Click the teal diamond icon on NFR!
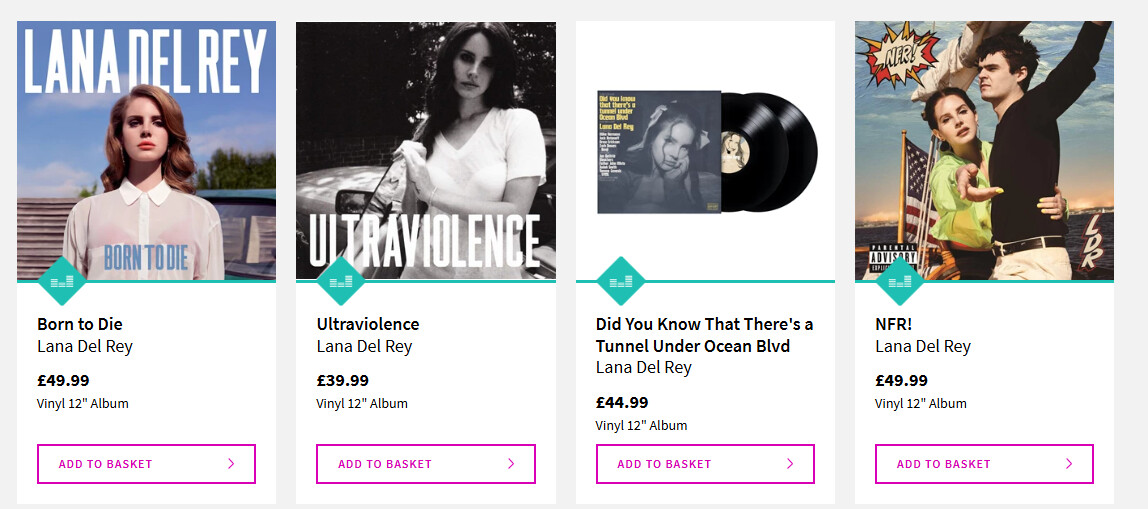The width and height of the screenshot is (1148, 509). (900, 281)
